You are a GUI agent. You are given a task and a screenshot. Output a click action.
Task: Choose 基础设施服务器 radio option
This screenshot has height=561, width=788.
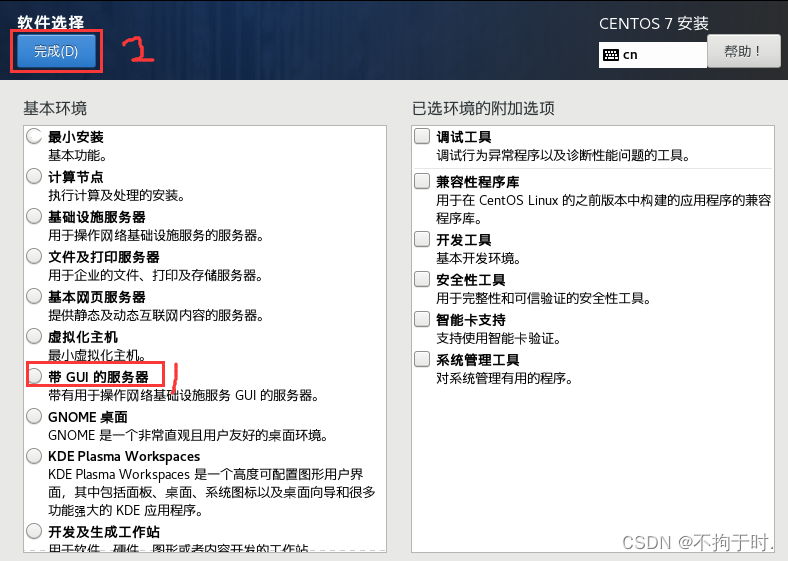pos(34,216)
